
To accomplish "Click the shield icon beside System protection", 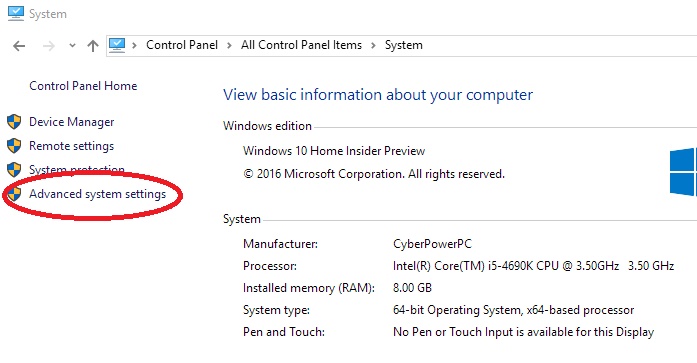I will click(14, 169).
